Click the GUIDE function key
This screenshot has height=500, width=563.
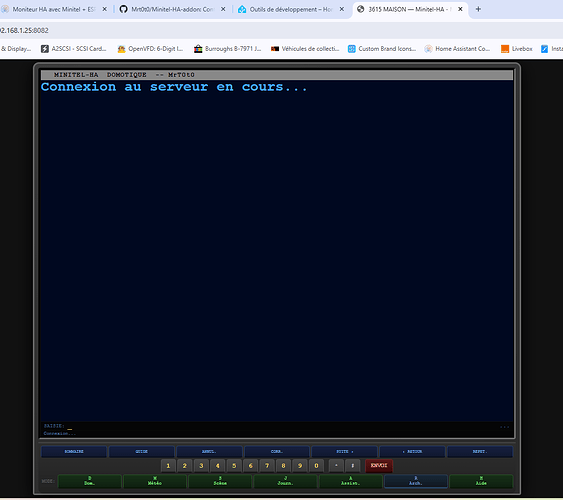coord(141,452)
